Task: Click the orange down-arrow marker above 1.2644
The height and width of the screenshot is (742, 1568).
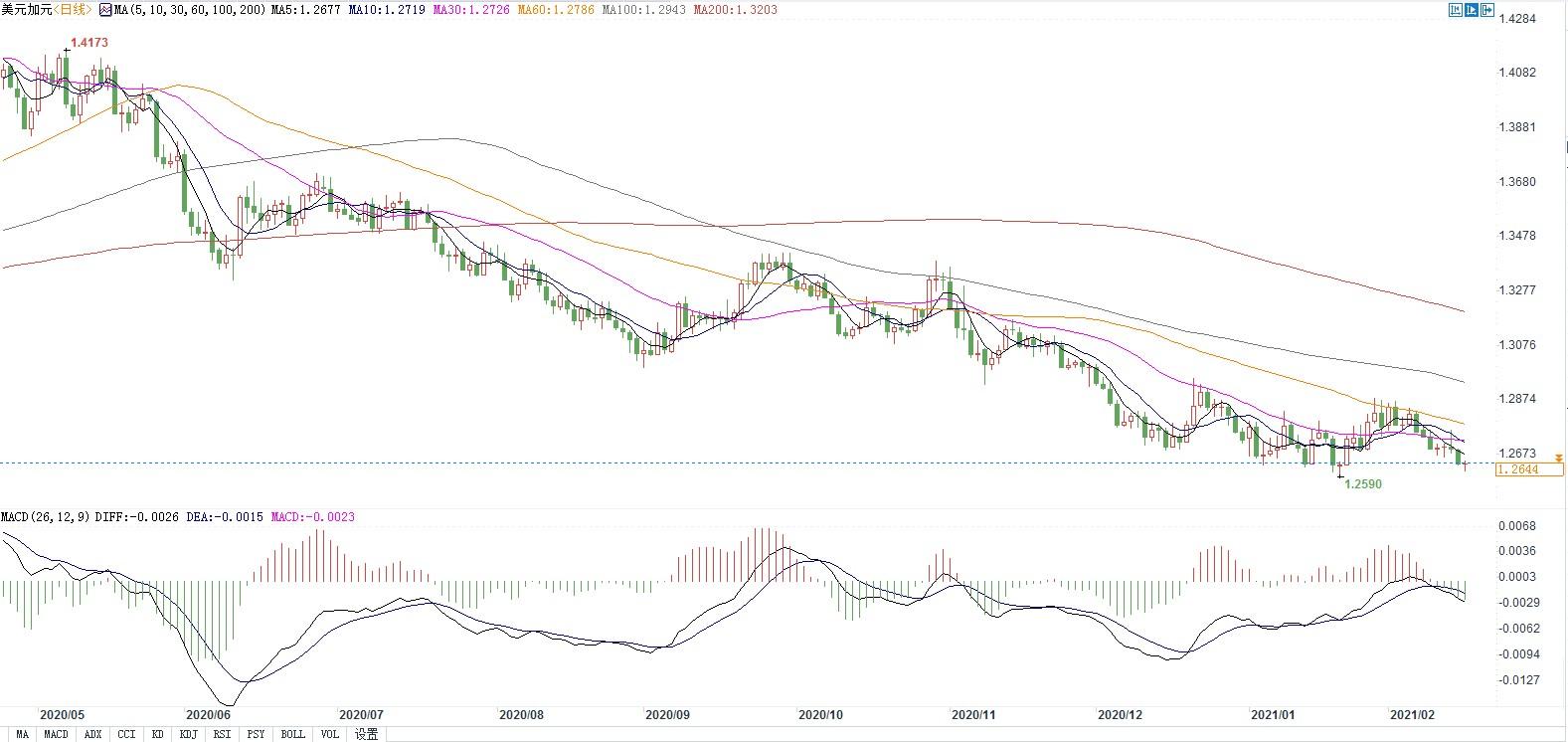Action: point(1559,459)
